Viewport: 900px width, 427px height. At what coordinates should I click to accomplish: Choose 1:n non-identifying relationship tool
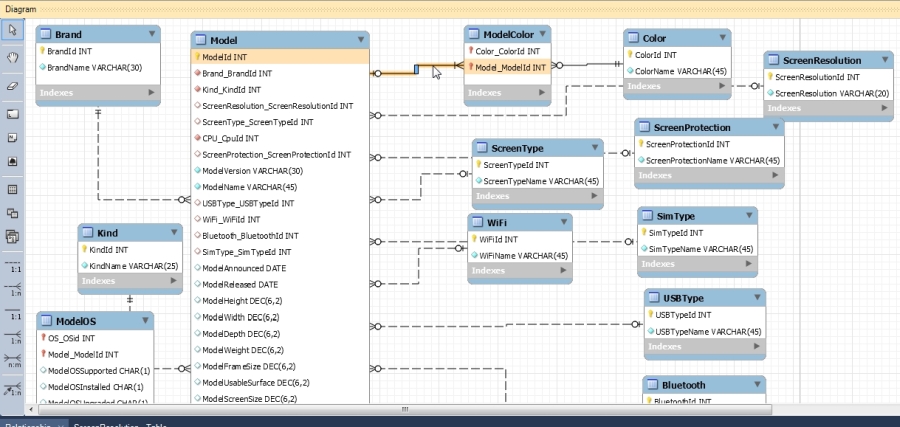tap(13, 289)
